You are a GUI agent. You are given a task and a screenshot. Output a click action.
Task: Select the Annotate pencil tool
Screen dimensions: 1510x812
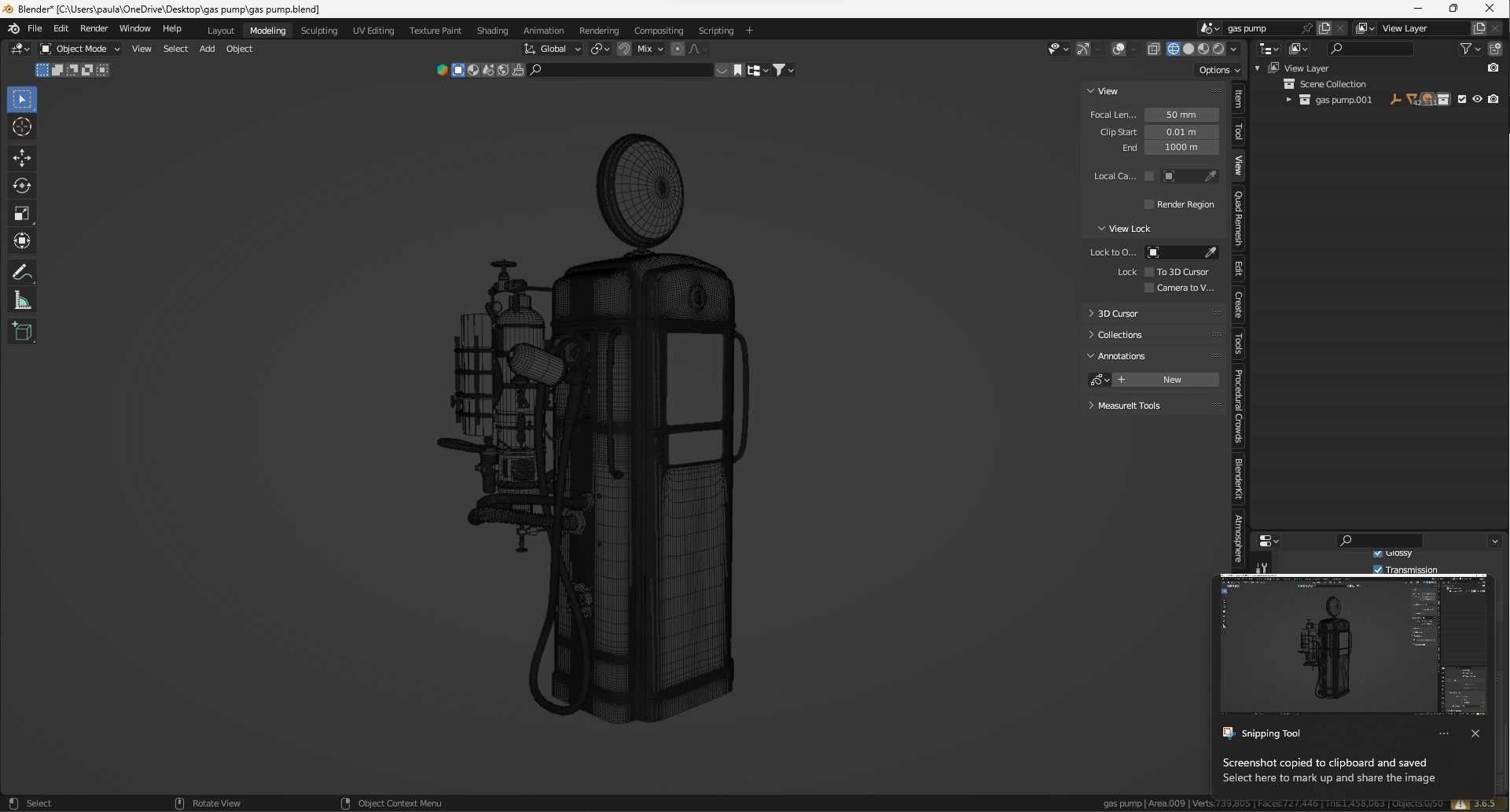click(x=22, y=273)
